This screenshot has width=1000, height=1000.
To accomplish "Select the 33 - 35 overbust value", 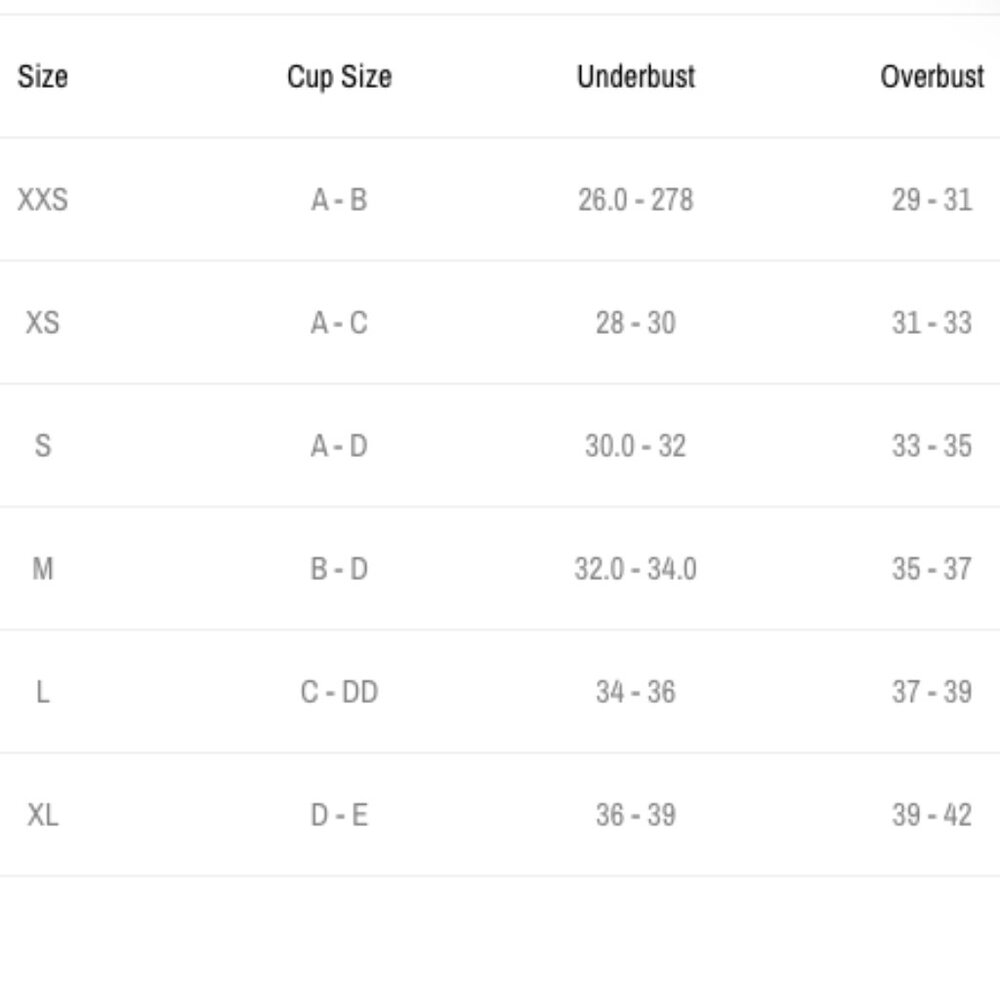I will (x=932, y=446).
